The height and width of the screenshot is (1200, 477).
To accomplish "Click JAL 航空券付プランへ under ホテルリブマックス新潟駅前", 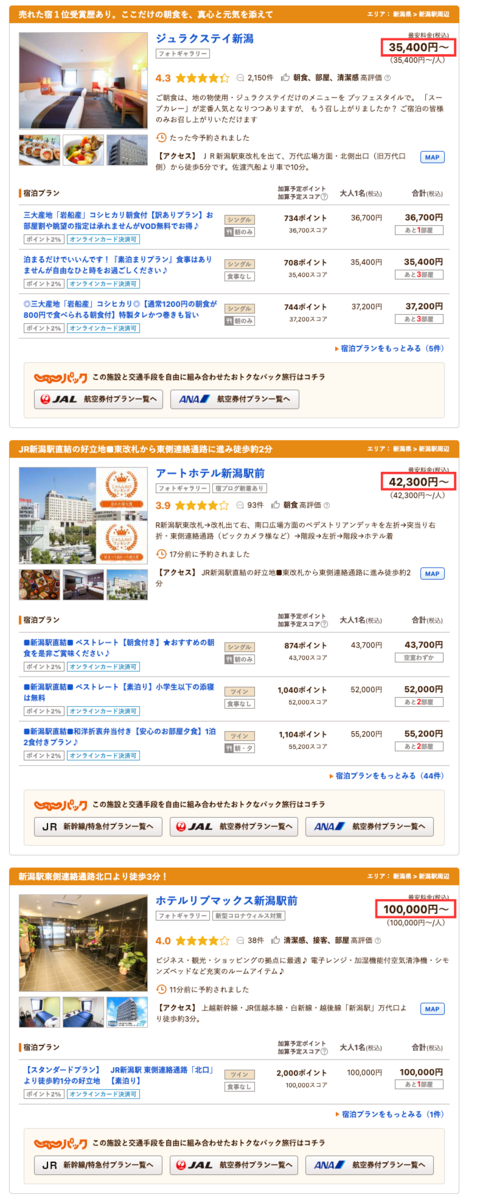I will [x=235, y=1165].
